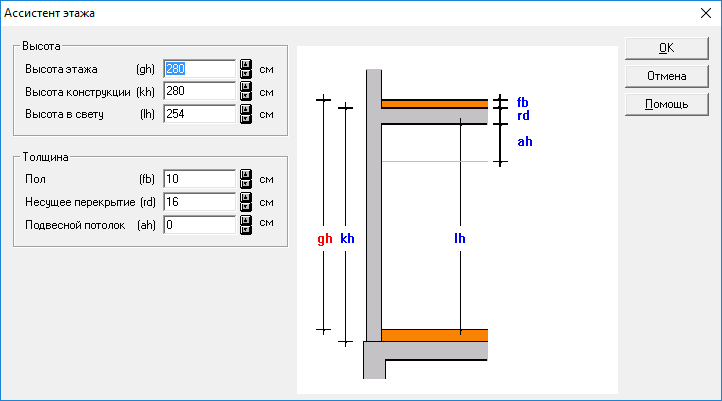Increase Высота этажа with the up arrow
This screenshot has height=401, width=722.
click(245, 65)
